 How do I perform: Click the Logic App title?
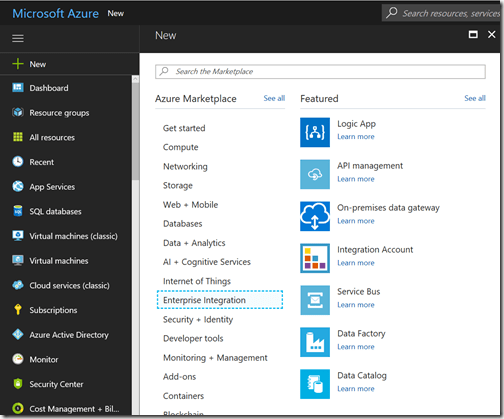(x=356, y=124)
